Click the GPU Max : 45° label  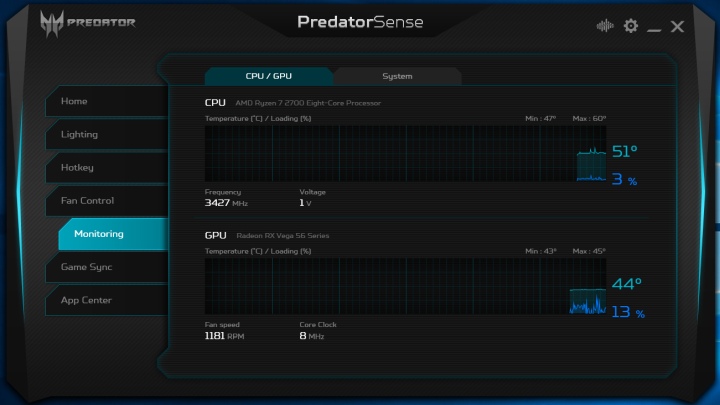click(589, 251)
